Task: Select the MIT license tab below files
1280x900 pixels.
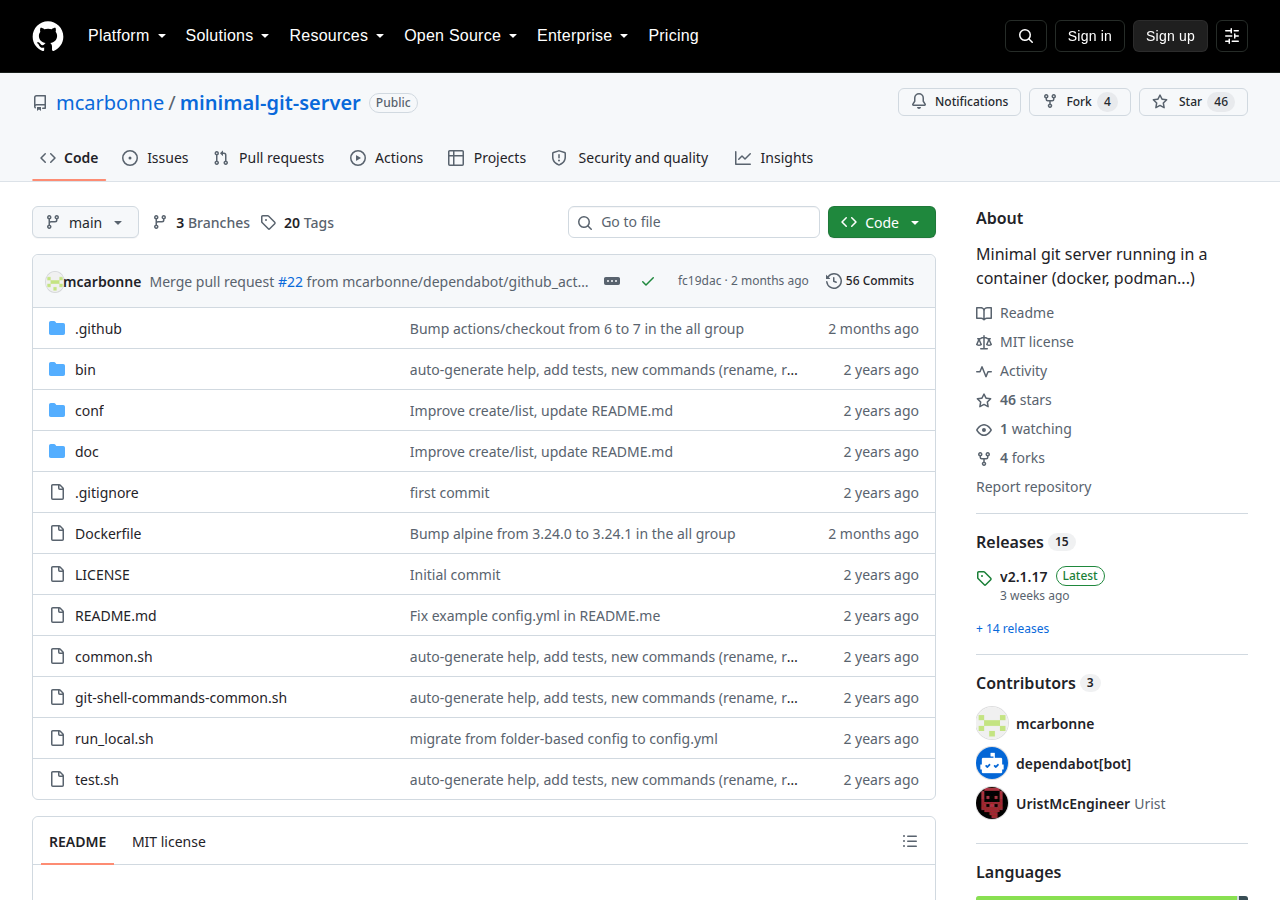Action: click(x=169, y=842)
